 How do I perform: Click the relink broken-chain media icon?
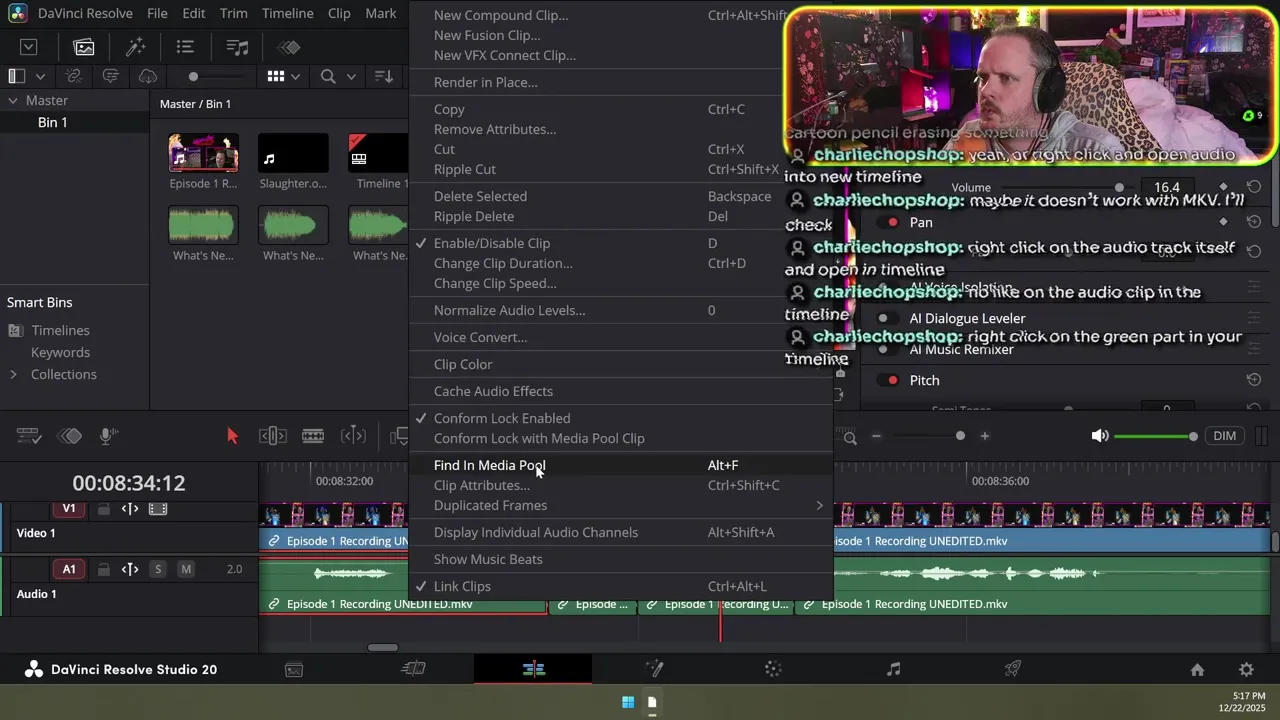pos(73,76)
